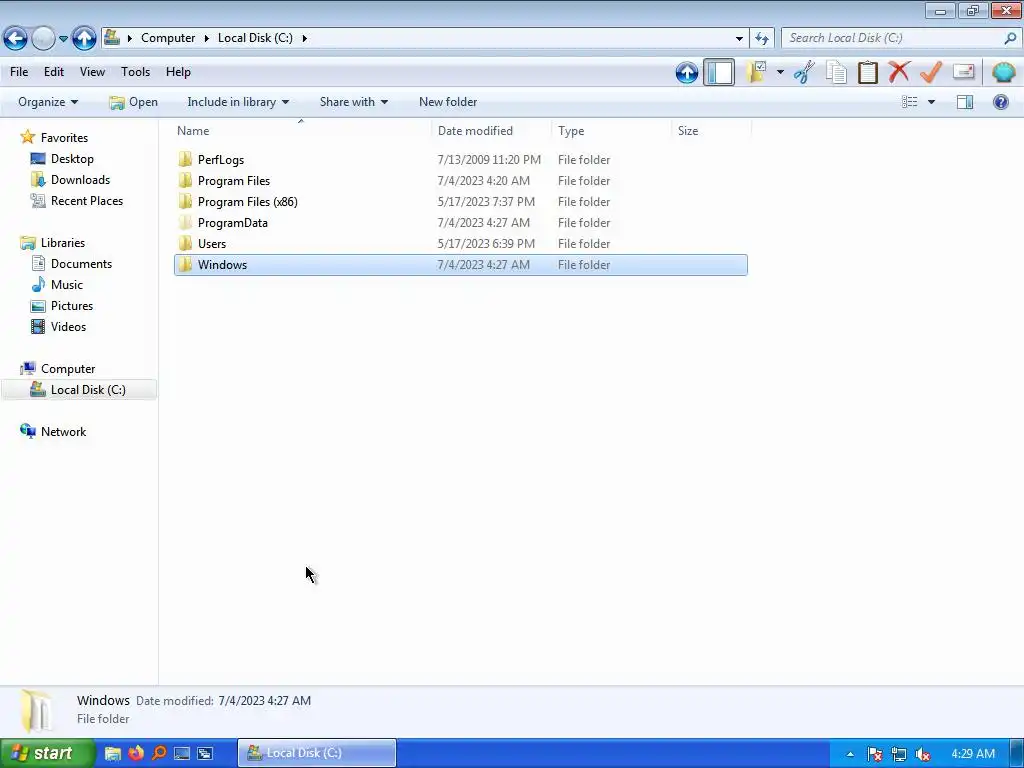Click the blue Up toolbar icon
The image size is (1024, 768).
click(687, 72)
